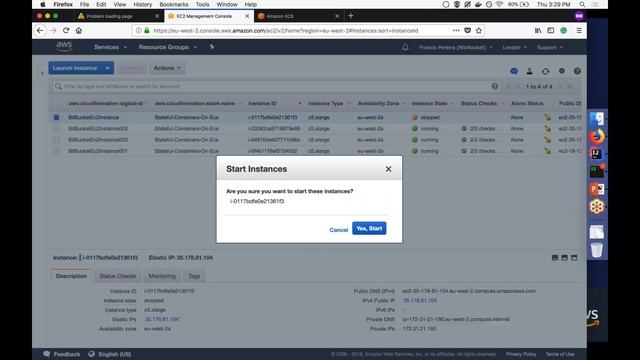Click the filter help question icon
640x360 pixels.
coord(495,86)
